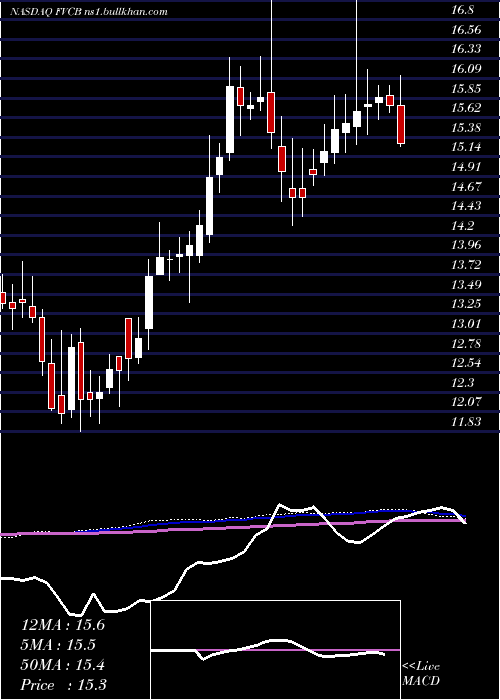Click the 14.2 price axis label
Viewport: 500px width, 700px height.
pos(462,225)
